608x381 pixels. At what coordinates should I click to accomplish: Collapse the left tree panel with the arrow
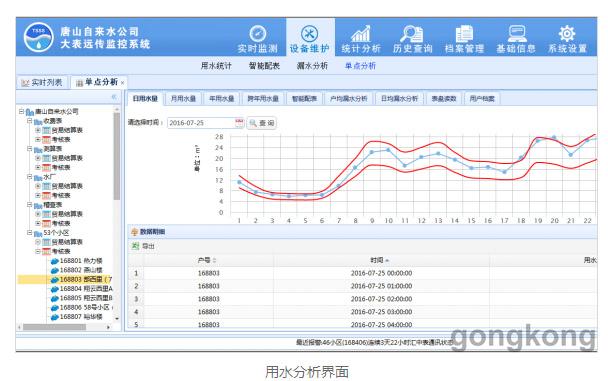tap(114, 97)
